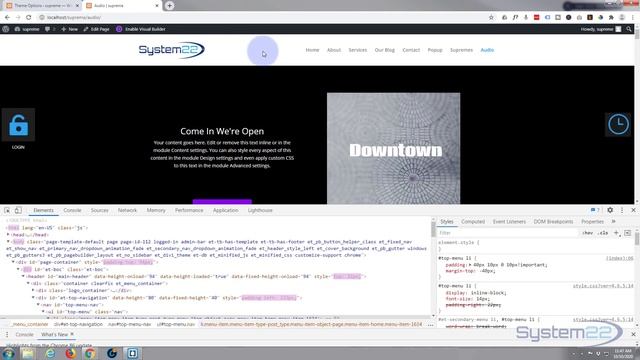Select the element inspector picker icon

(7, 210)
